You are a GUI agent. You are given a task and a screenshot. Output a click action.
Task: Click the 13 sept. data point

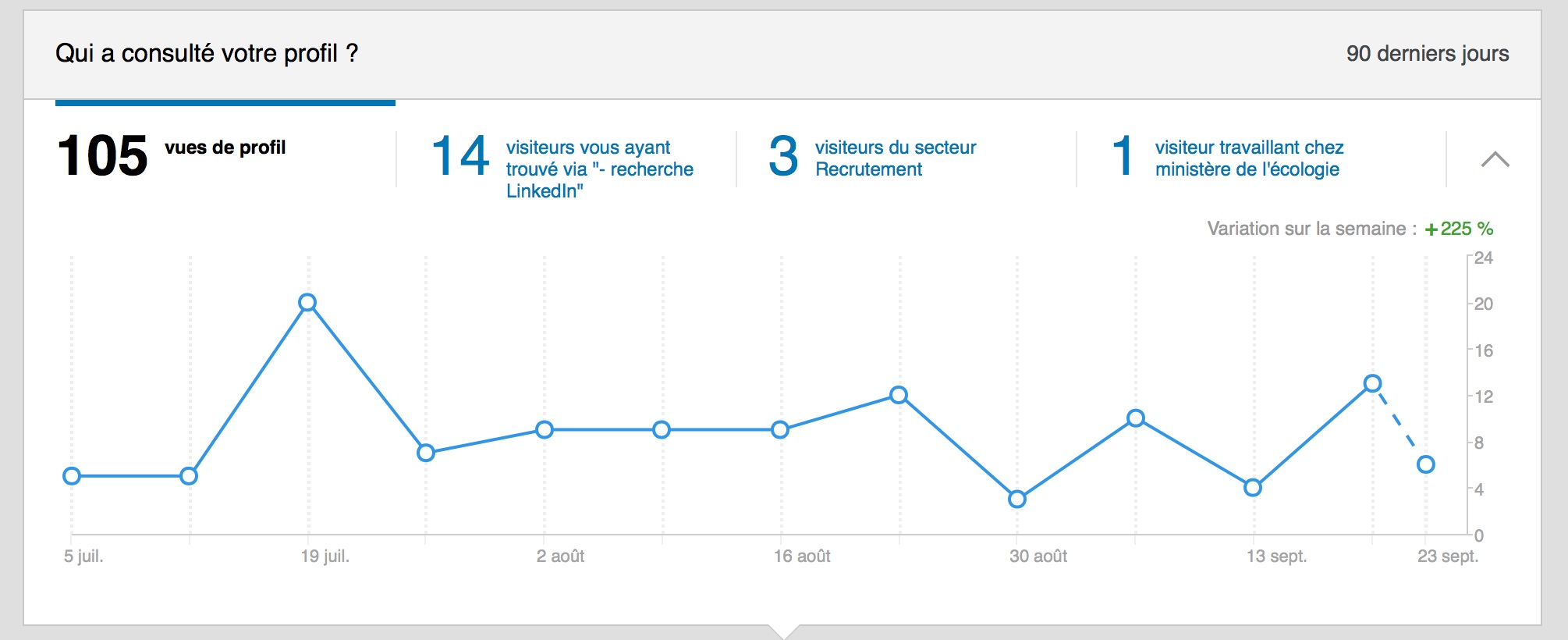(x=1253, y=488)
